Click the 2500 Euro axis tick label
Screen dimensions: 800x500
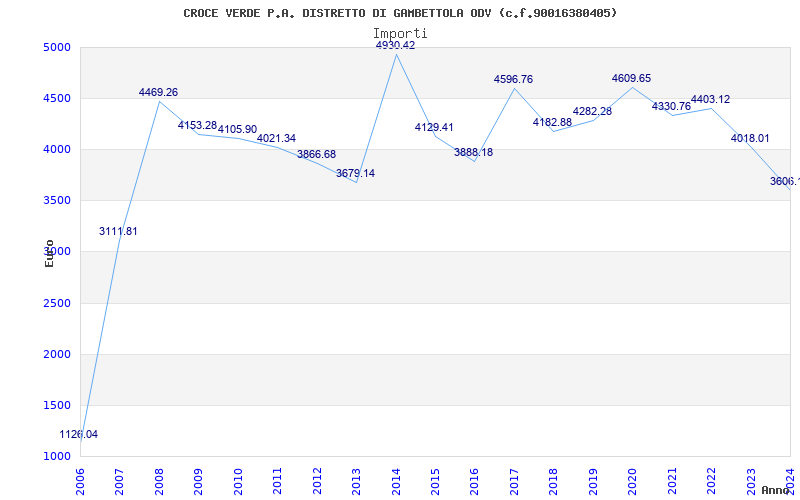tap(57, 304)
